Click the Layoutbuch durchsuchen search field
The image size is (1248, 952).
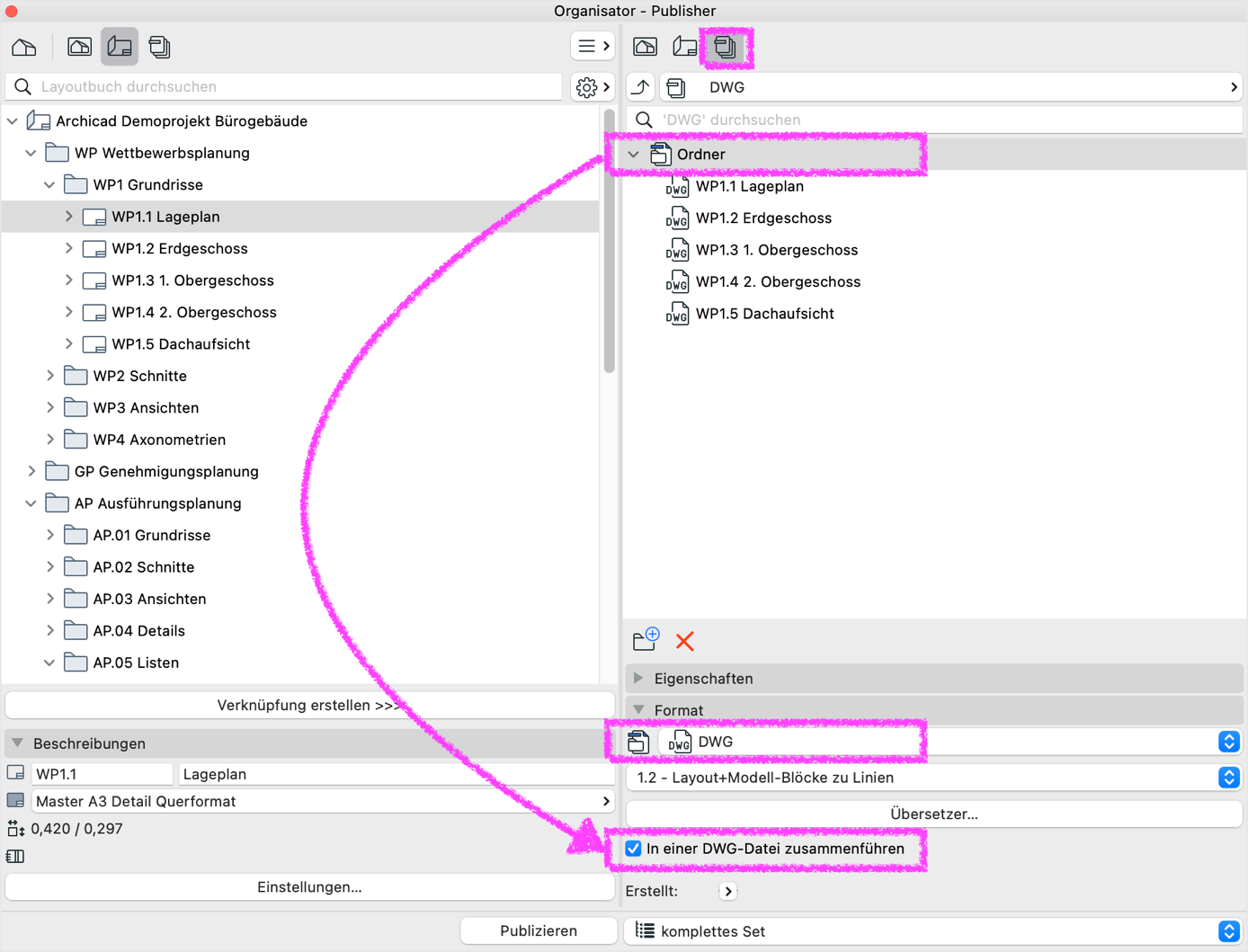(x=284, y=87)
